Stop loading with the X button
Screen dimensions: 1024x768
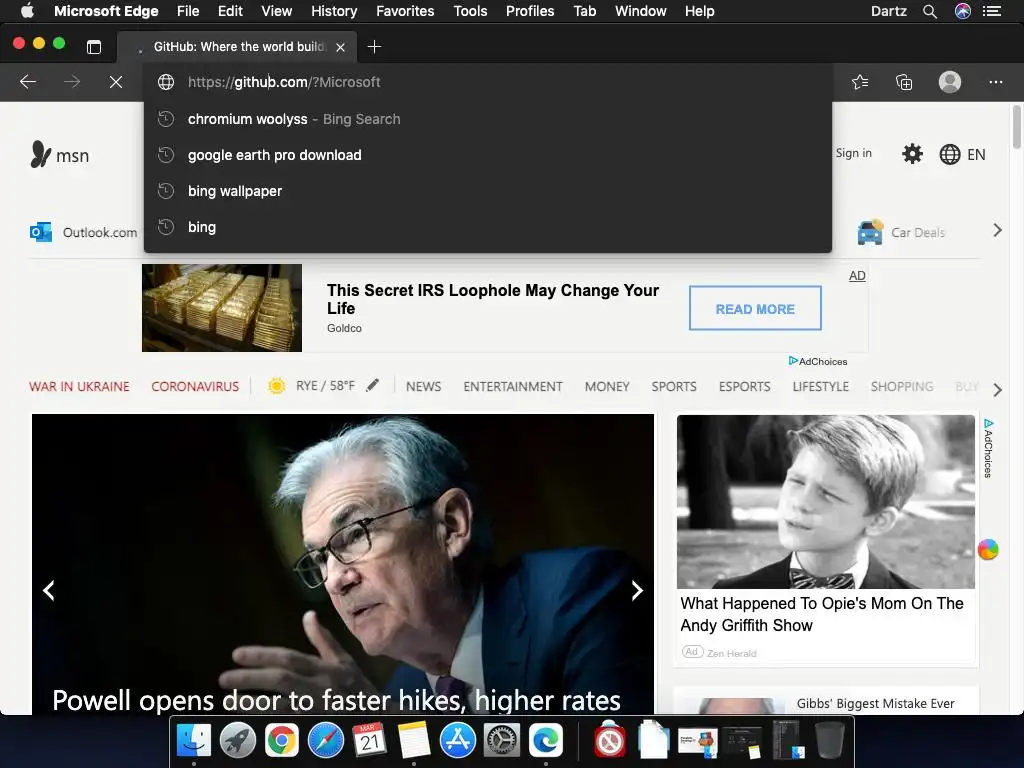[x=116, y=82]
